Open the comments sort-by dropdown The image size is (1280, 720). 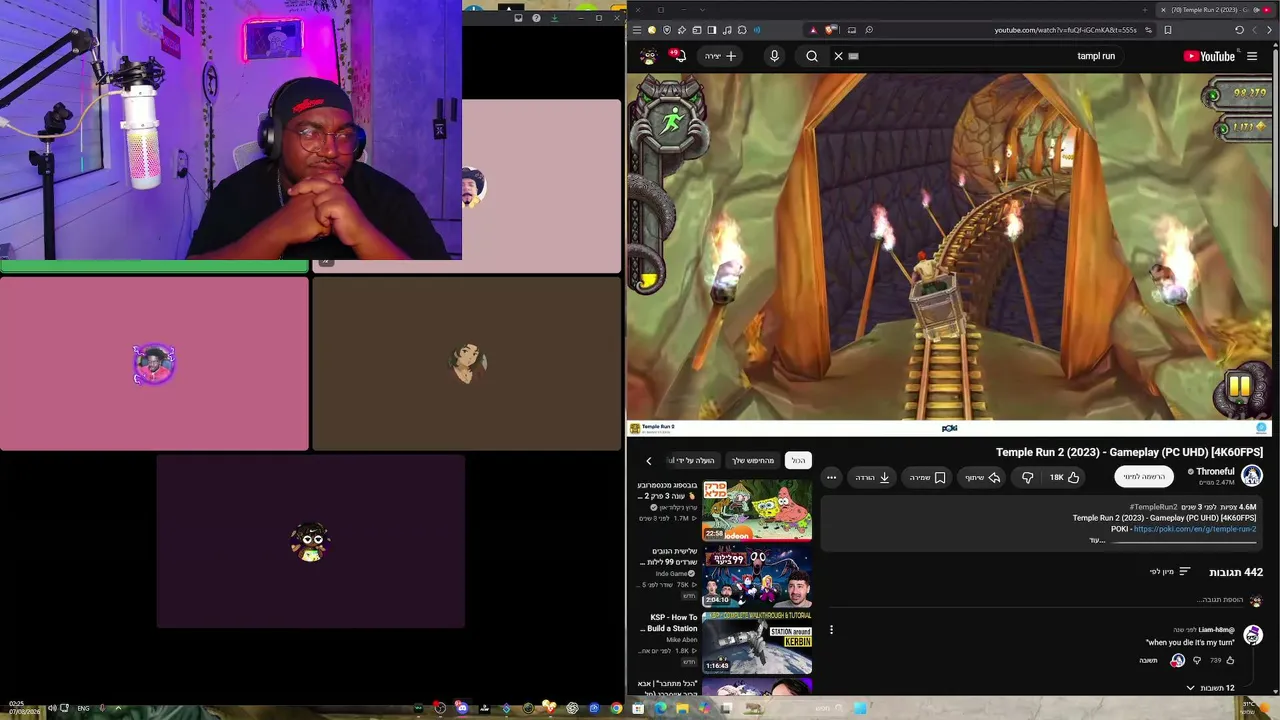1170,572
